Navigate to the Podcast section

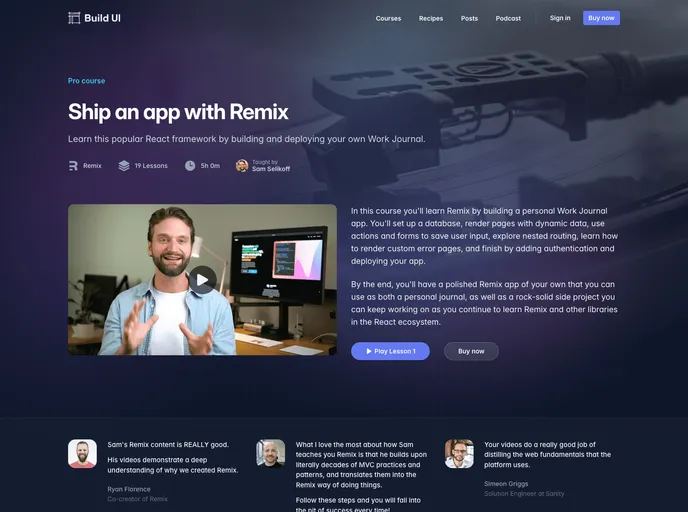coord(508,18)
